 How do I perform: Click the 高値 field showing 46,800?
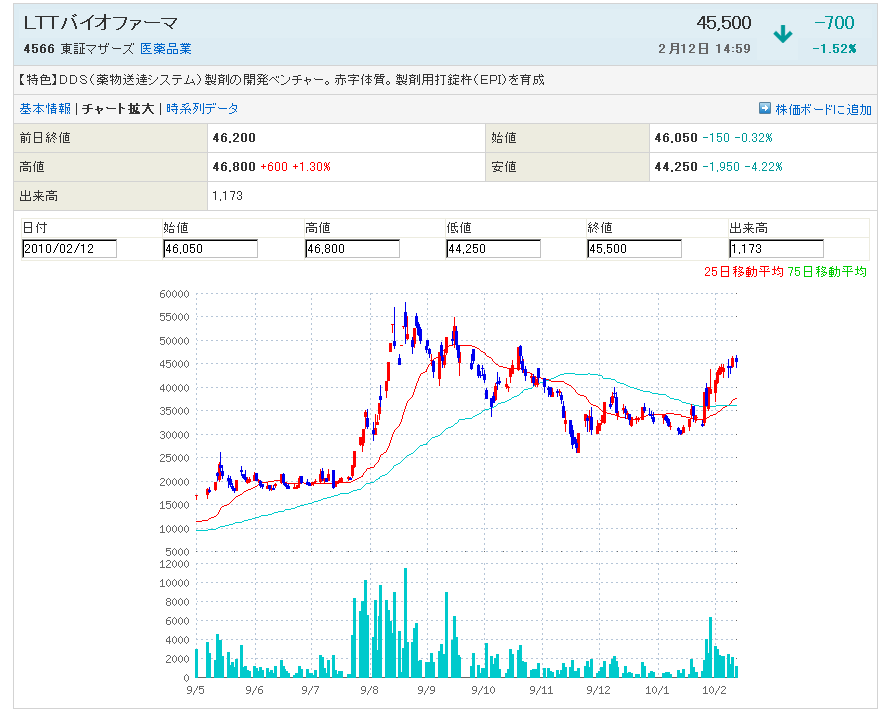(352, 249)
